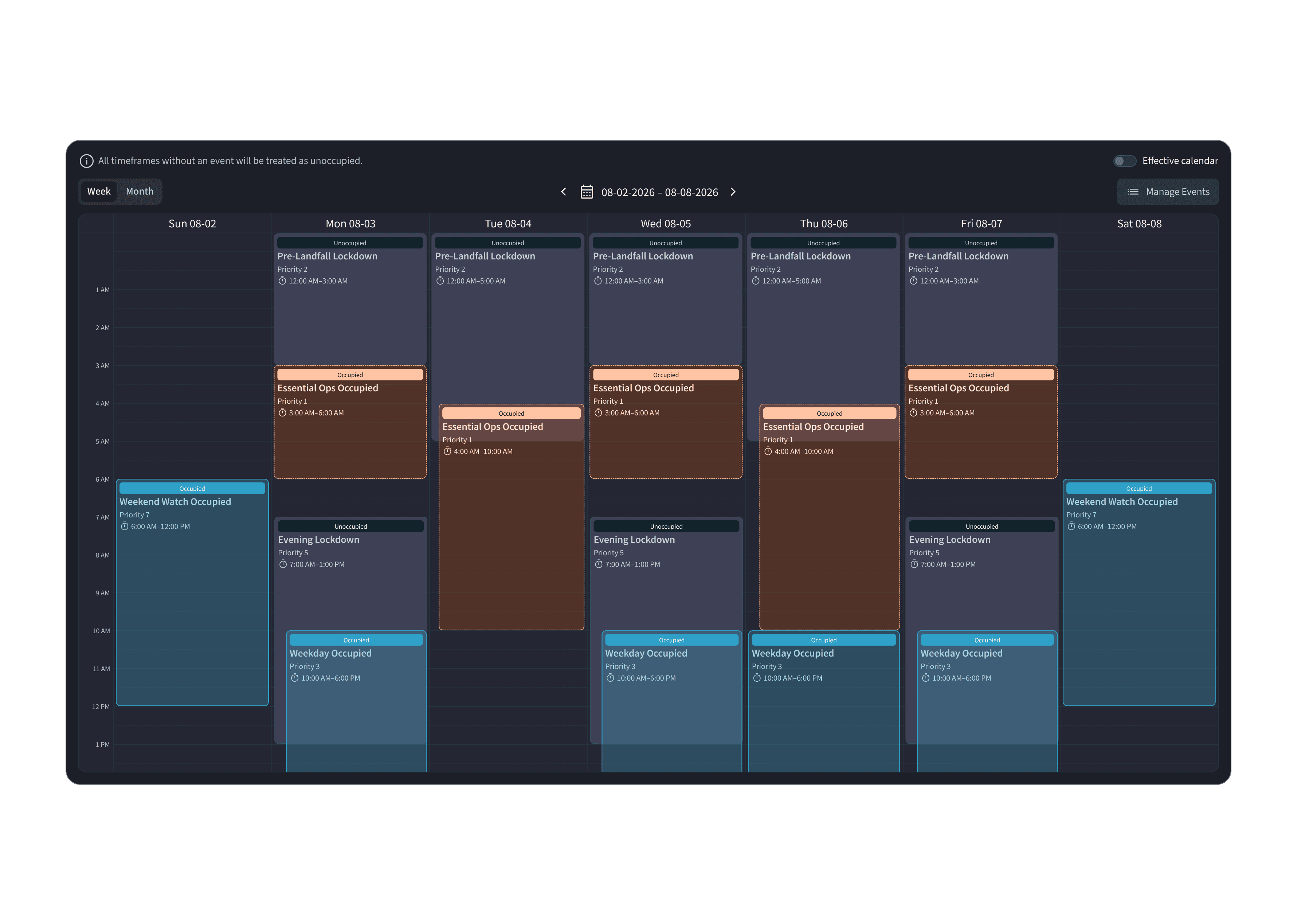Go to previous week arrow
This screenshot has width=1297, height=924.
coord(564,192)
